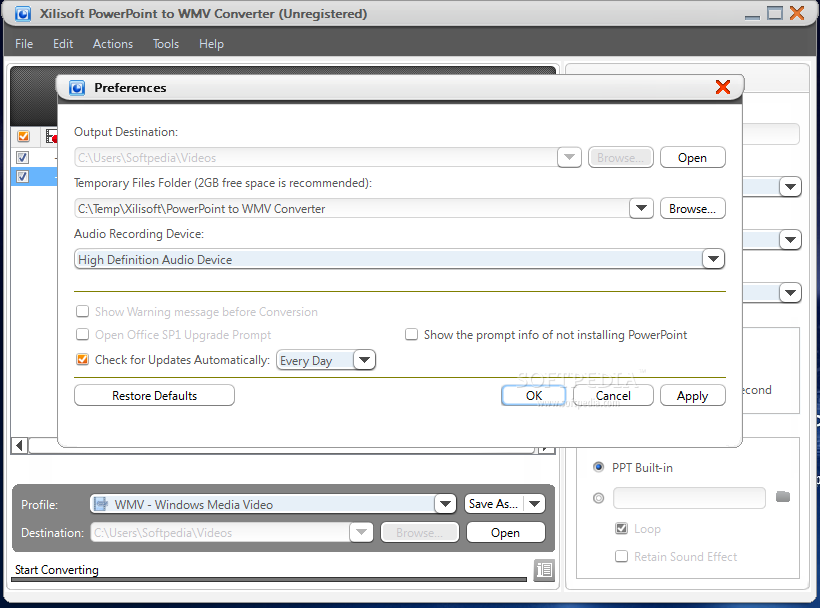Select the custom audio file radio button

598,498
